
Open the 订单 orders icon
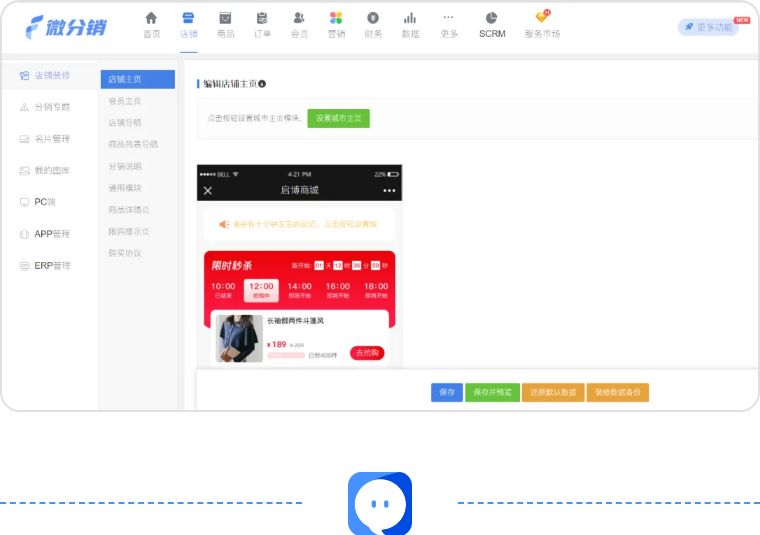pos(262,18)
